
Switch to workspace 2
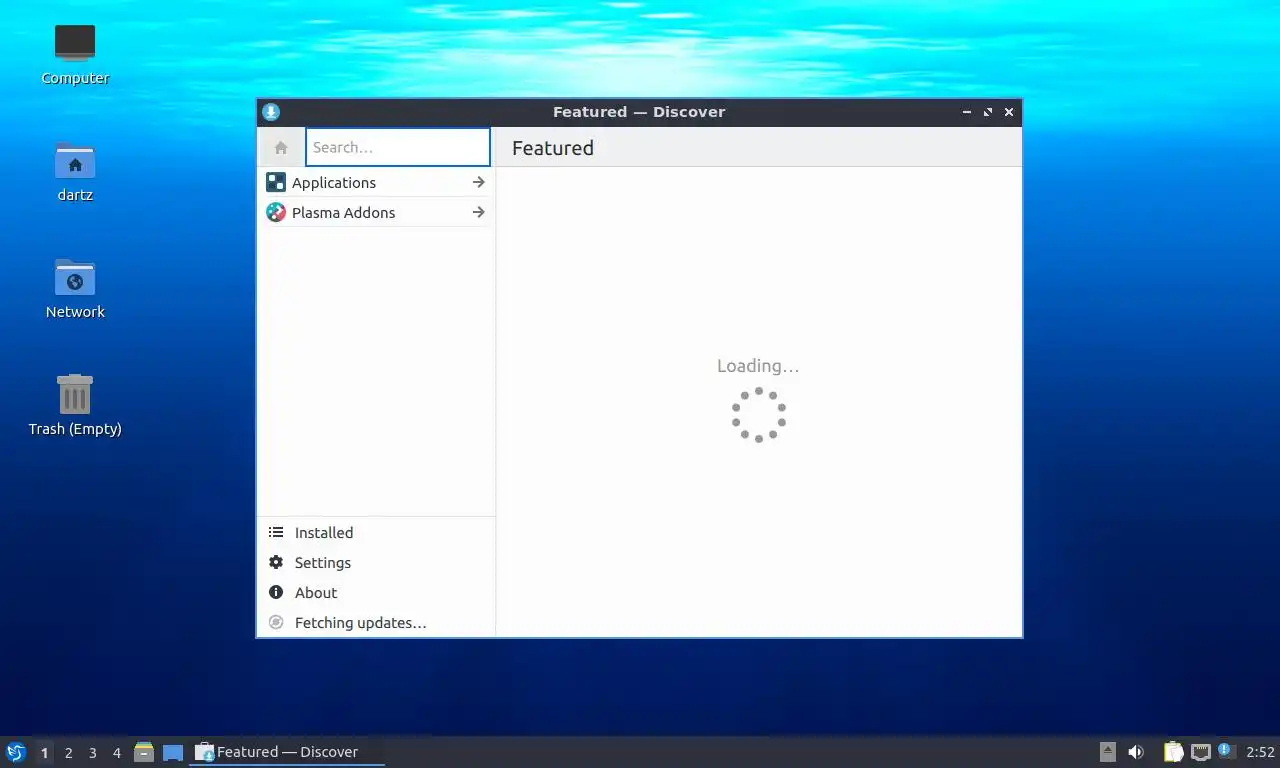point(68,753)
